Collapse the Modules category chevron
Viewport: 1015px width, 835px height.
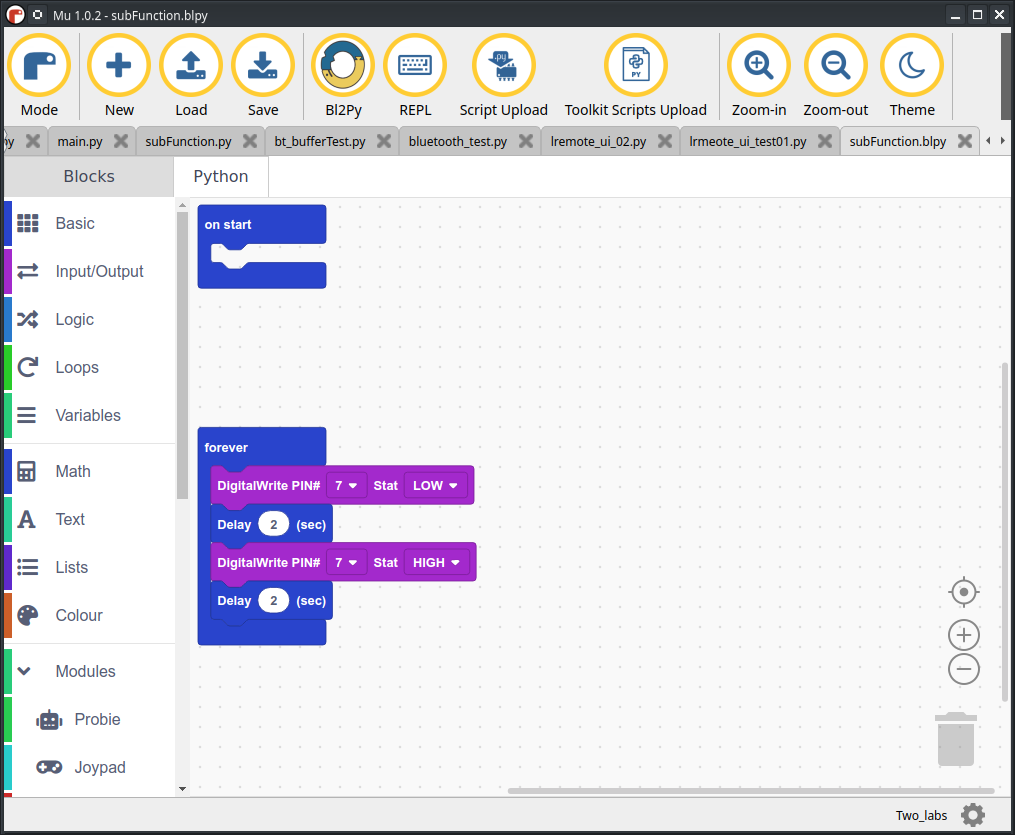click(24, 671)
